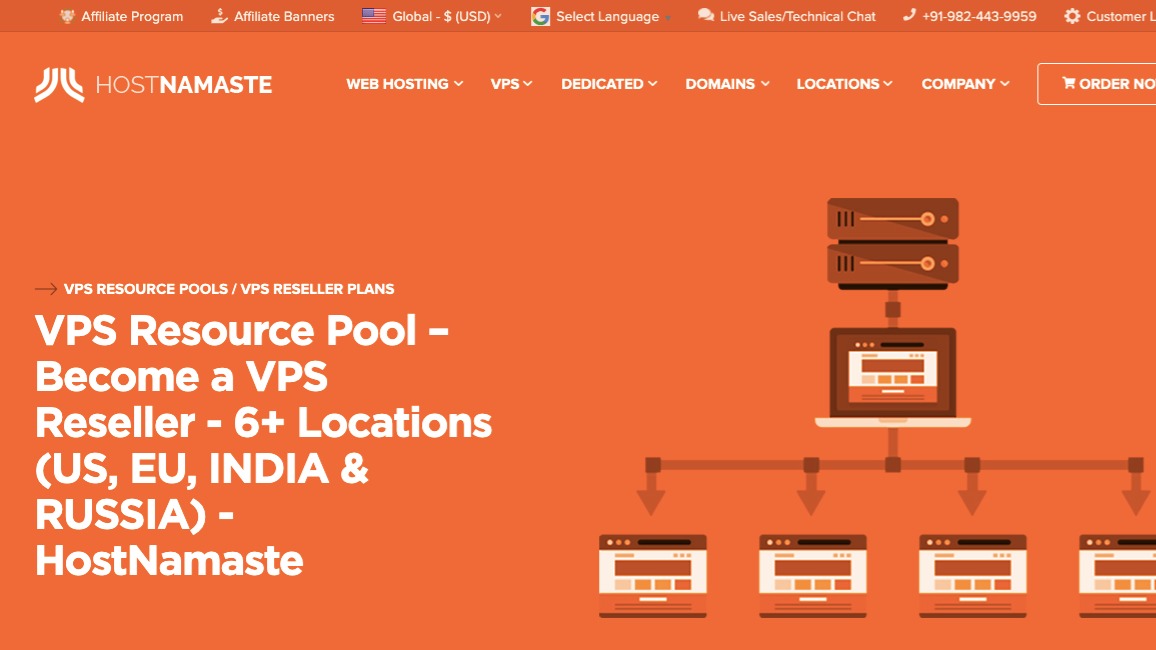Expand the DOMAINS chevron
1156x650 pixels.
tap(765, 84)
